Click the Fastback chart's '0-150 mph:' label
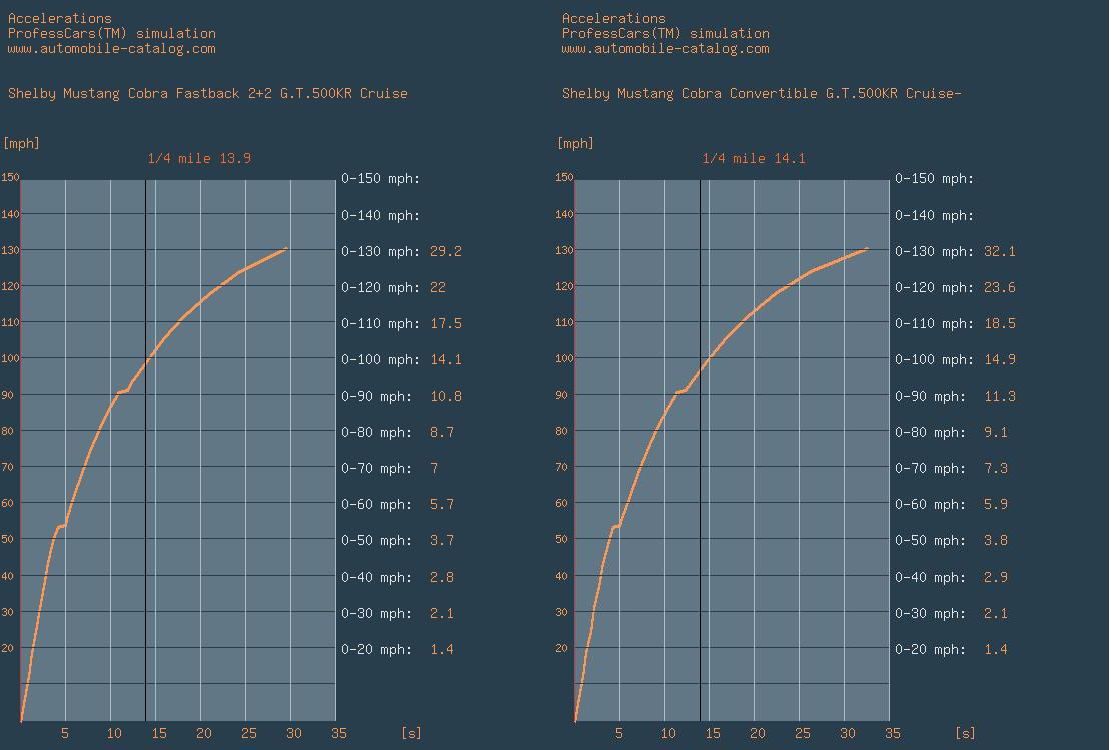This screenshot has width=1111, height=750. (x=381, y=179)
